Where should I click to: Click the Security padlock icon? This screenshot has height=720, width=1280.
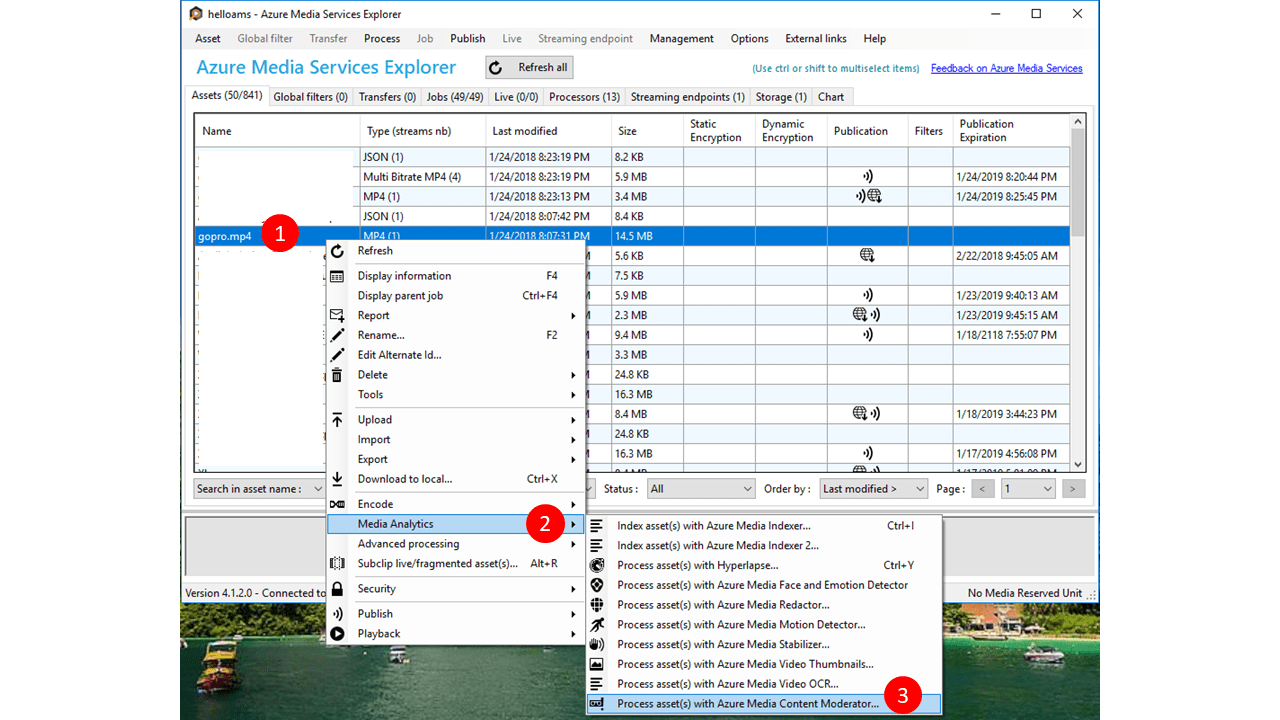tap(338, 588)
